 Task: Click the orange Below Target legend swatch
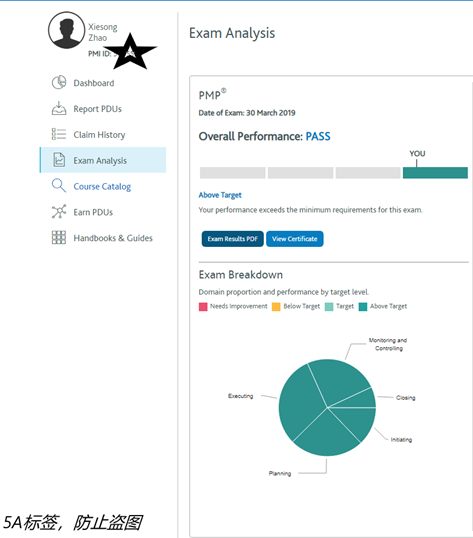point(276,306)
